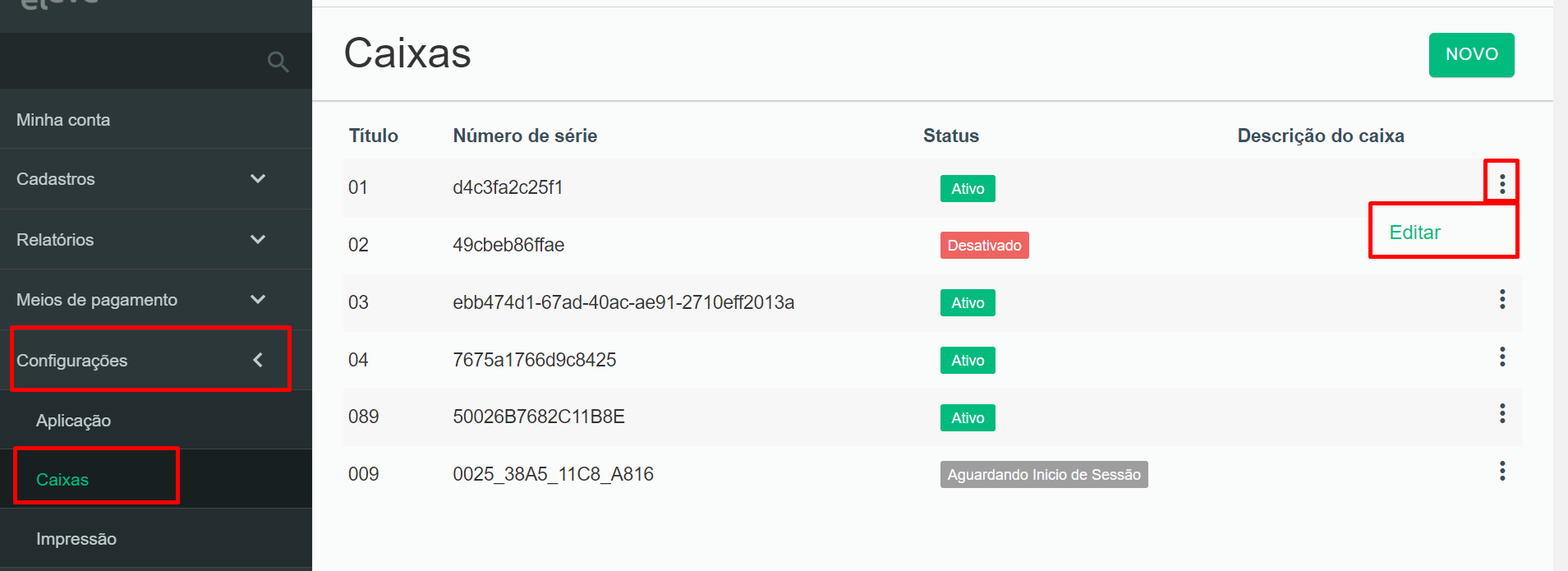This screenshot has width=1568, height=571.
Task: Click serial number d4c3fa2c25f1
Action: (508, 187)
